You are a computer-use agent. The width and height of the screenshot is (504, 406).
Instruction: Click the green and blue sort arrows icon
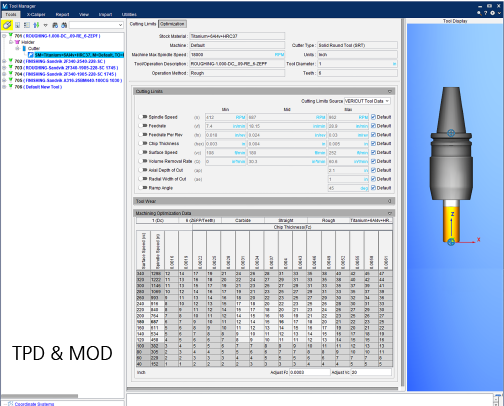tap(36, 25)
